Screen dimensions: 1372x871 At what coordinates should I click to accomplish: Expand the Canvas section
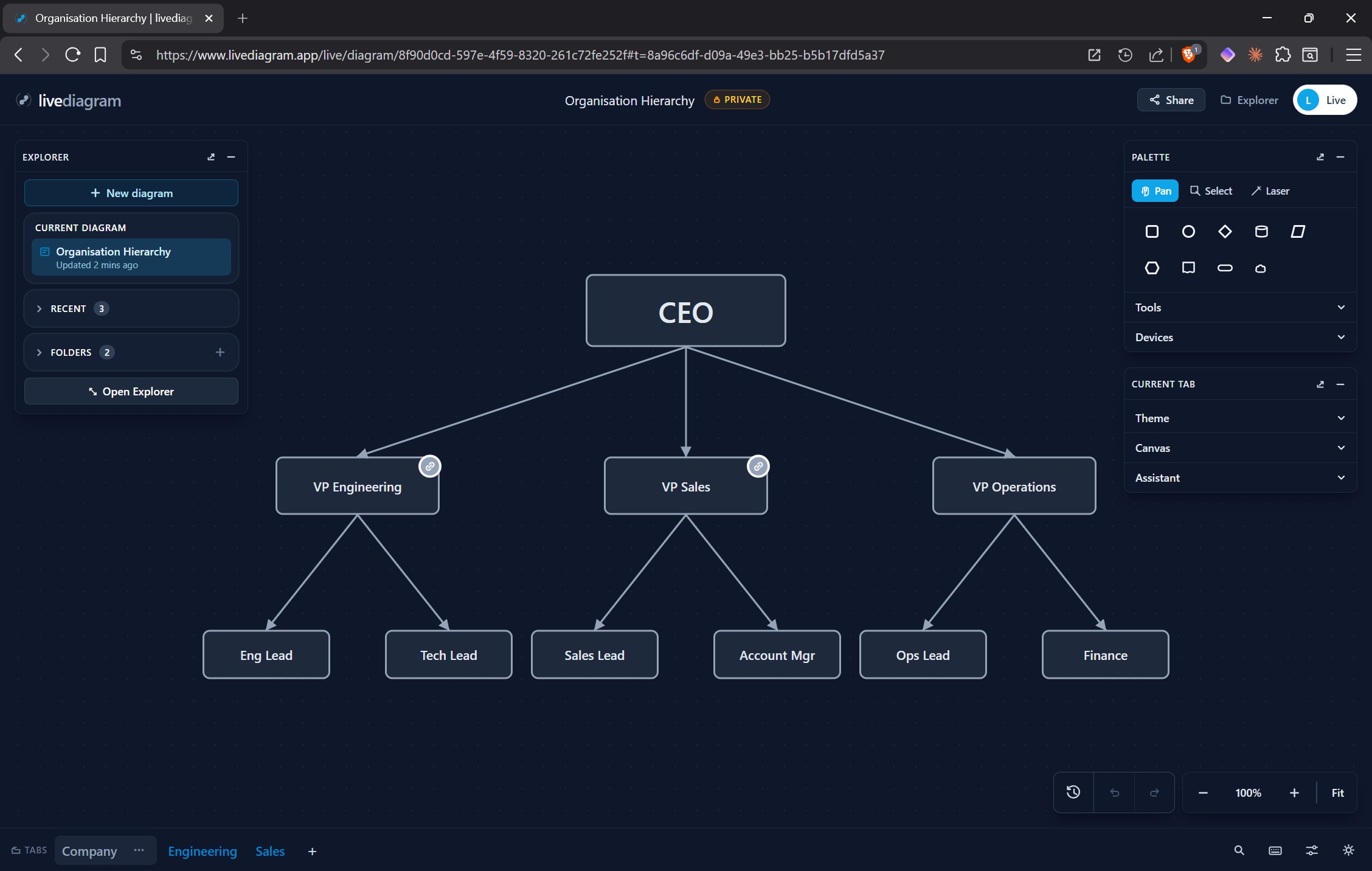pos(1240,448)
